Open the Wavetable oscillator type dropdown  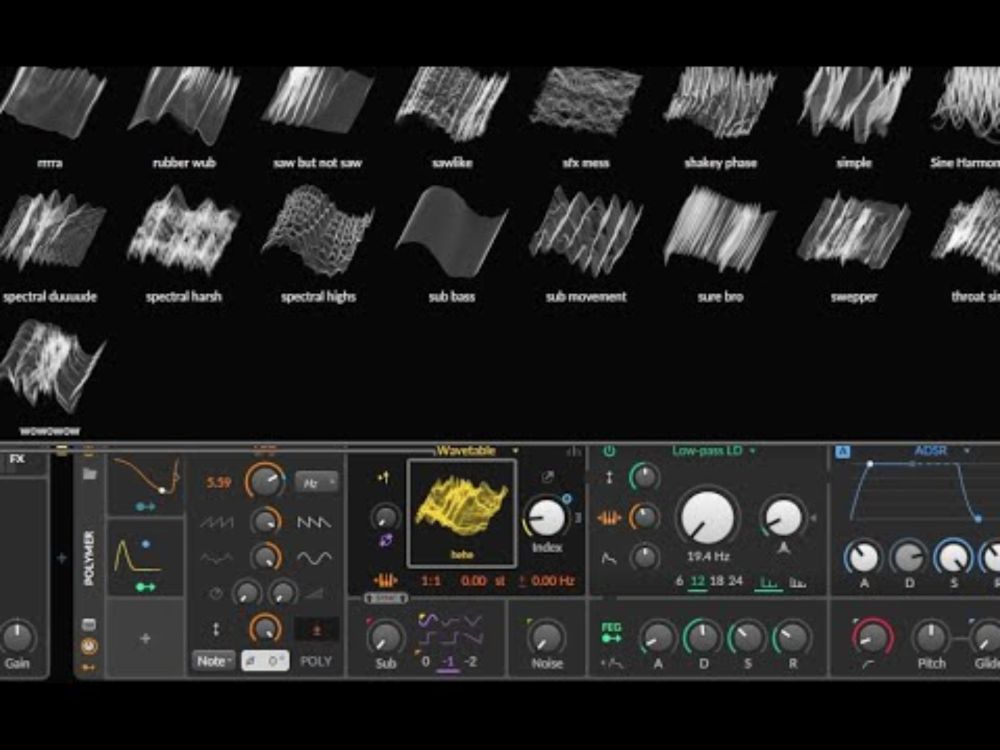[477, 452]
